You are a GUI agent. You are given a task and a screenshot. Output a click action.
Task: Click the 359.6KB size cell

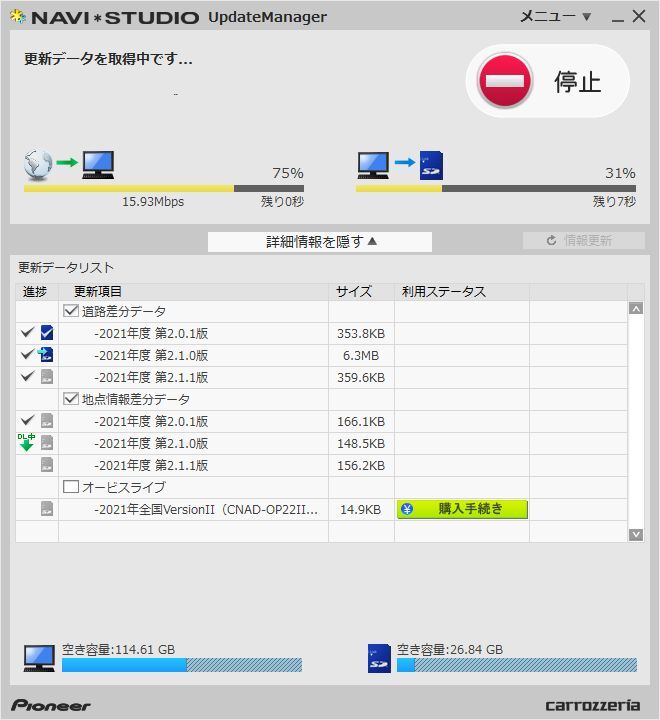(x=361, y=378)
